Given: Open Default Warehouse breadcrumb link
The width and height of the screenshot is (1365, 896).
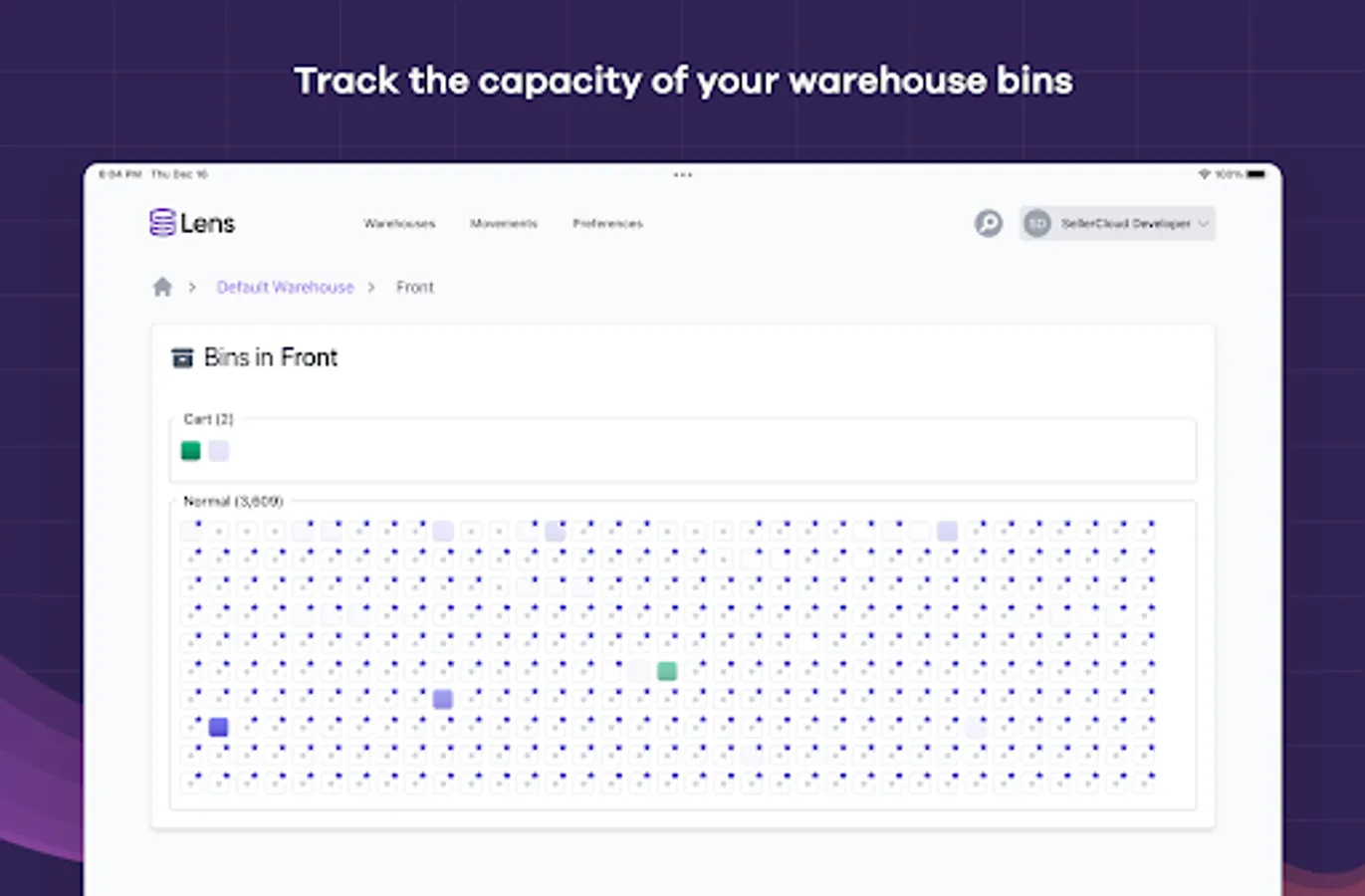Looking at the screenshot, I should (x=285, y=287).
